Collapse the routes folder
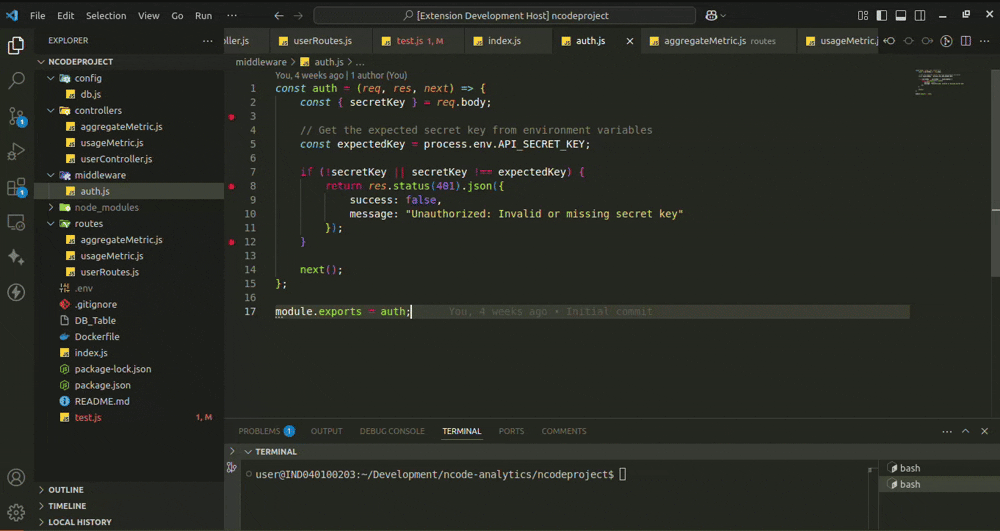1000x531 pixels. click(x=51, y=224)
